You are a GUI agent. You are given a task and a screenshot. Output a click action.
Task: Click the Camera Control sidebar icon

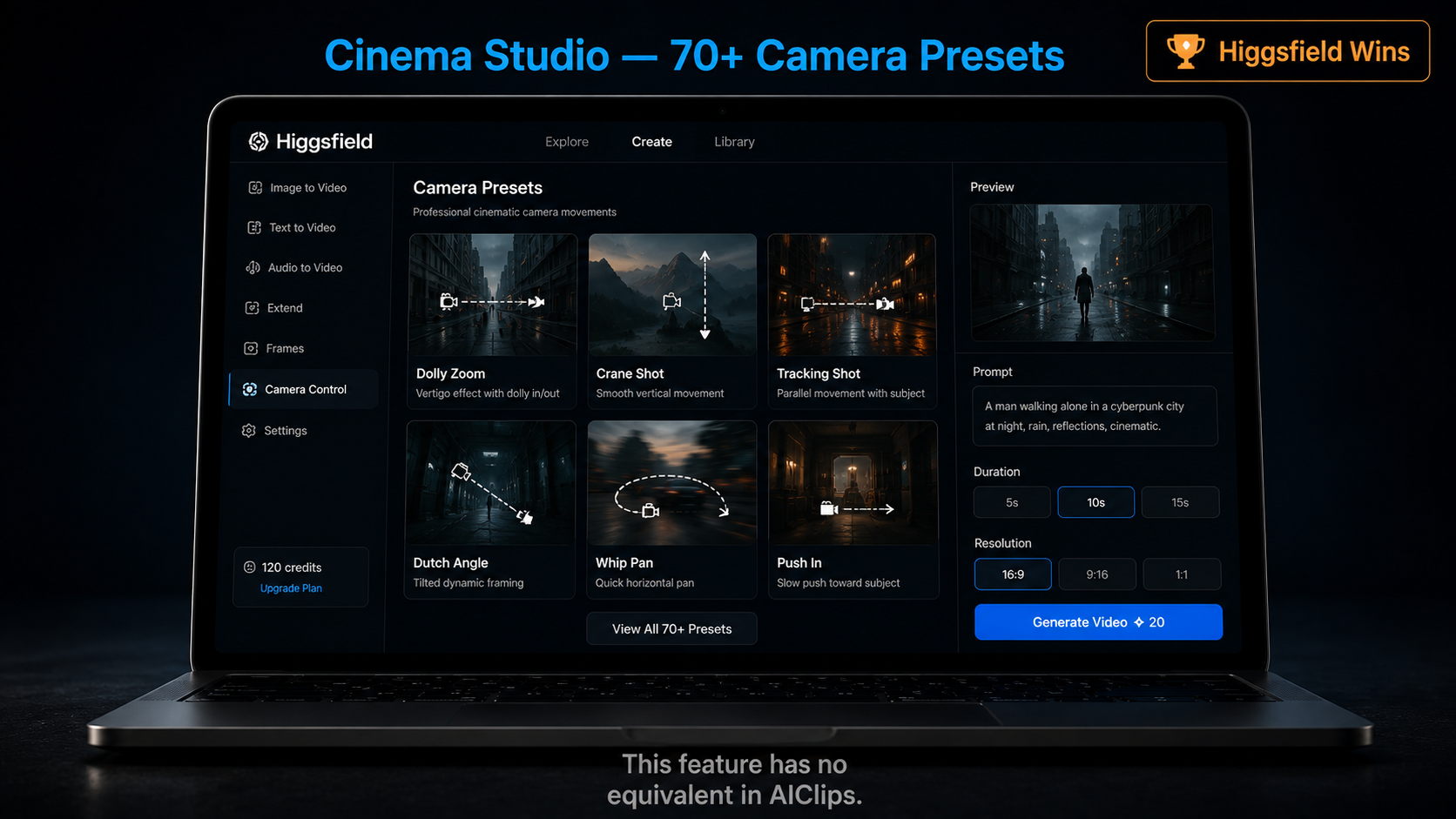point(250,389)
